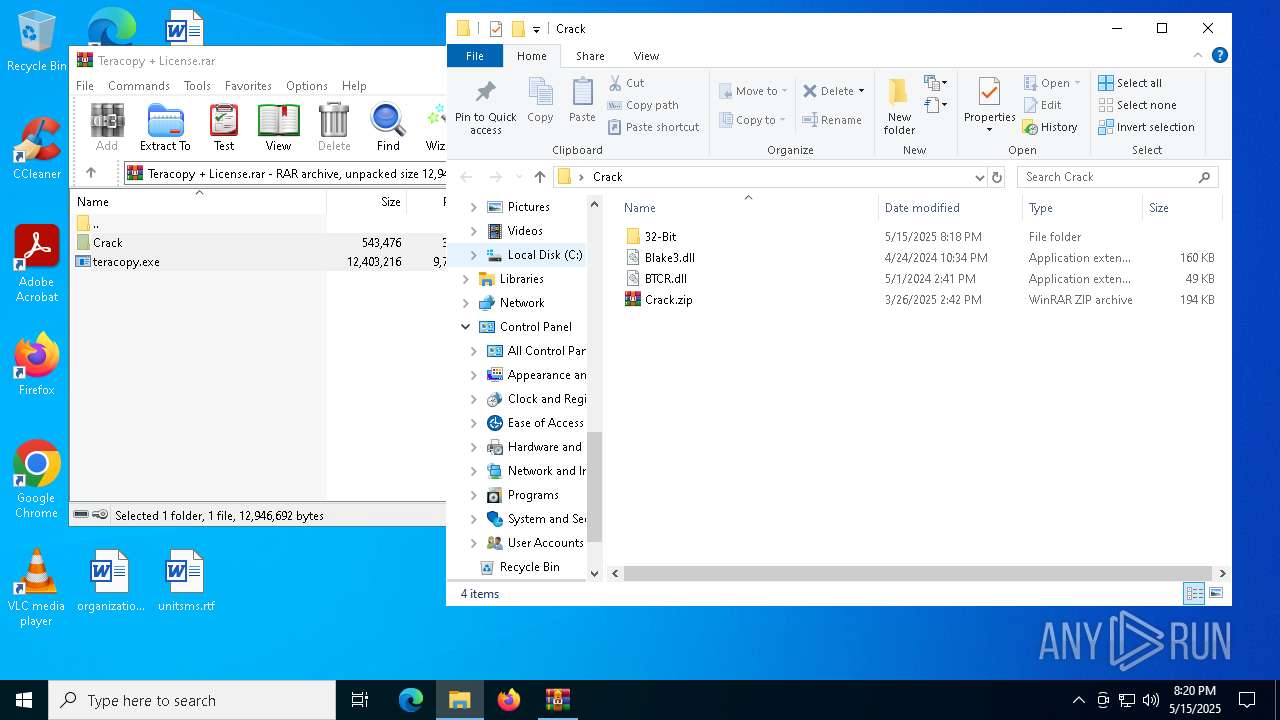
Task: Click Select none in the ribbon
Action: click(x=1137, y=105)
